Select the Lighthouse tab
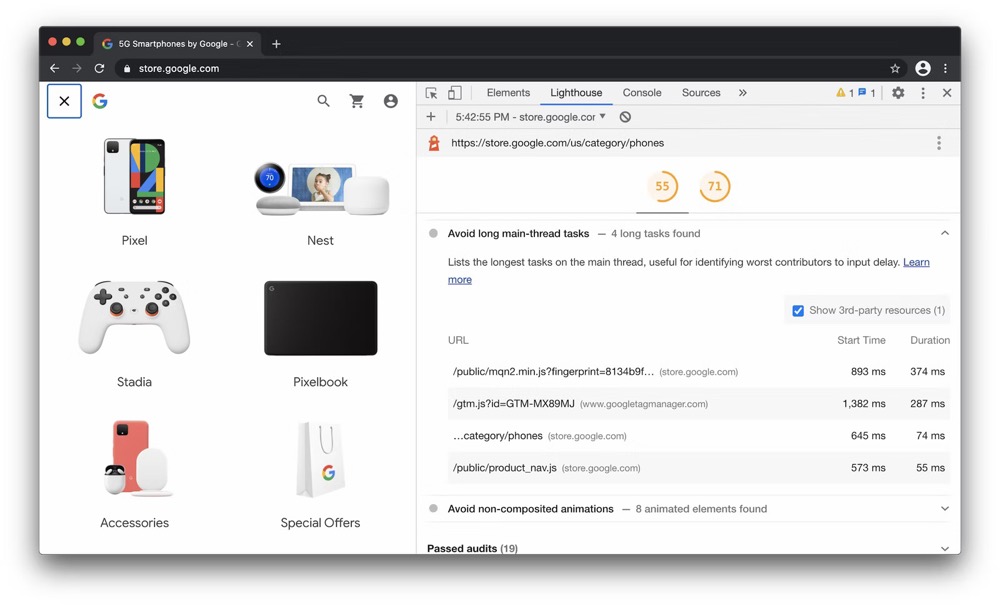The width and height of the screenshot is (1000, 606). [576, 92]
